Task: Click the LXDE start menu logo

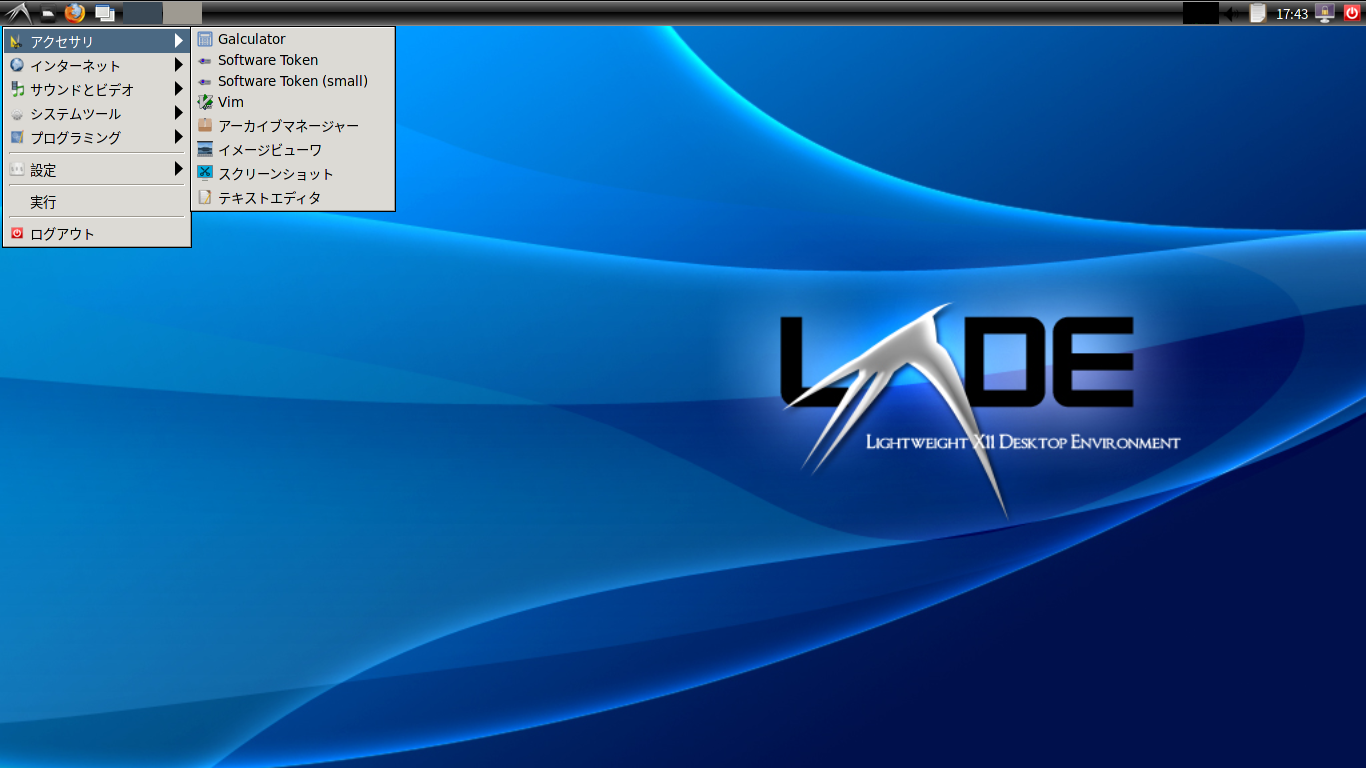Action: (x=17, y=13)
